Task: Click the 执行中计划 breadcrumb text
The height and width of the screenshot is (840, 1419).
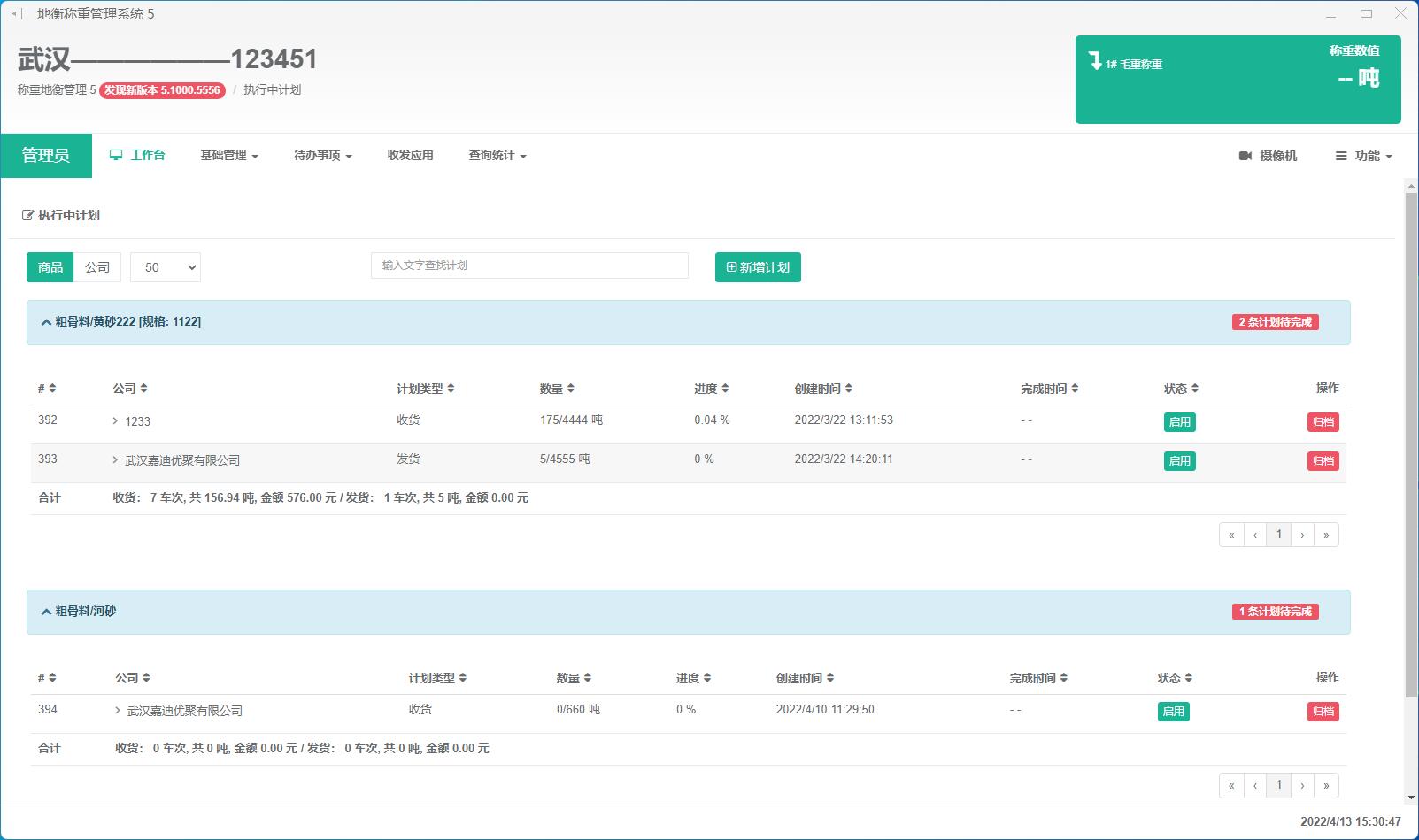Action: (x=272, y=90)
